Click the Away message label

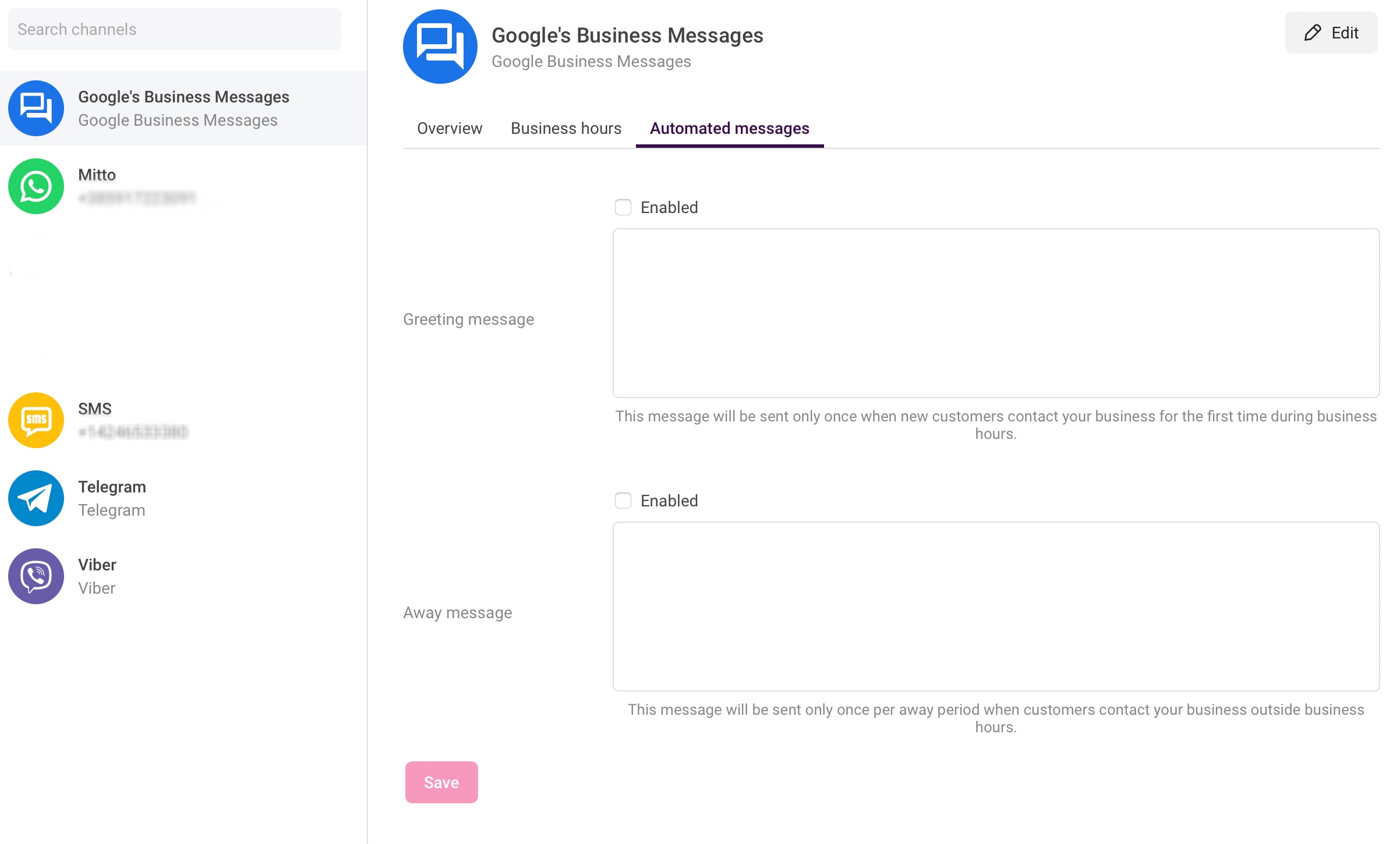pos(458,612)
